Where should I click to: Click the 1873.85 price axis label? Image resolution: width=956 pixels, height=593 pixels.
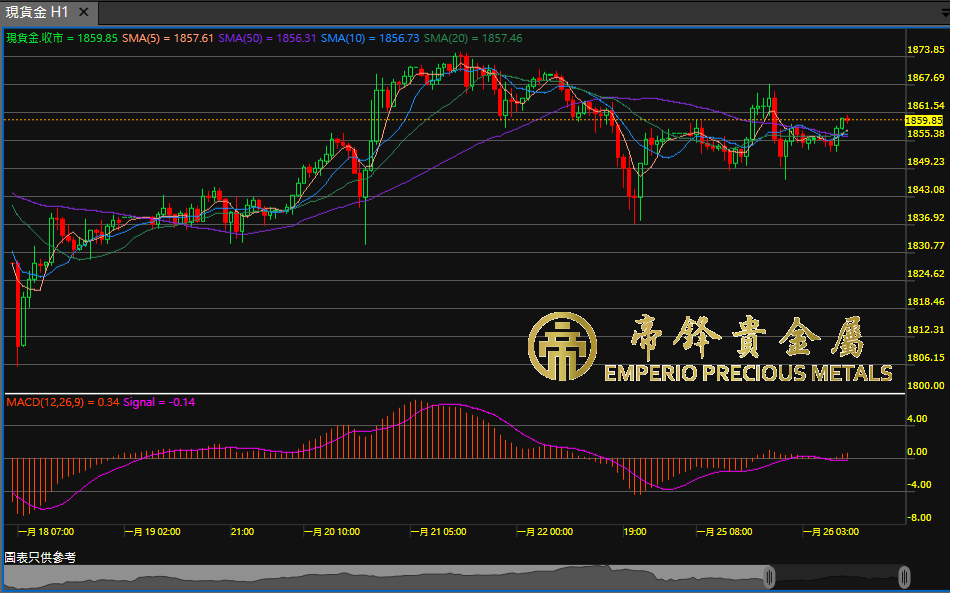926,50
